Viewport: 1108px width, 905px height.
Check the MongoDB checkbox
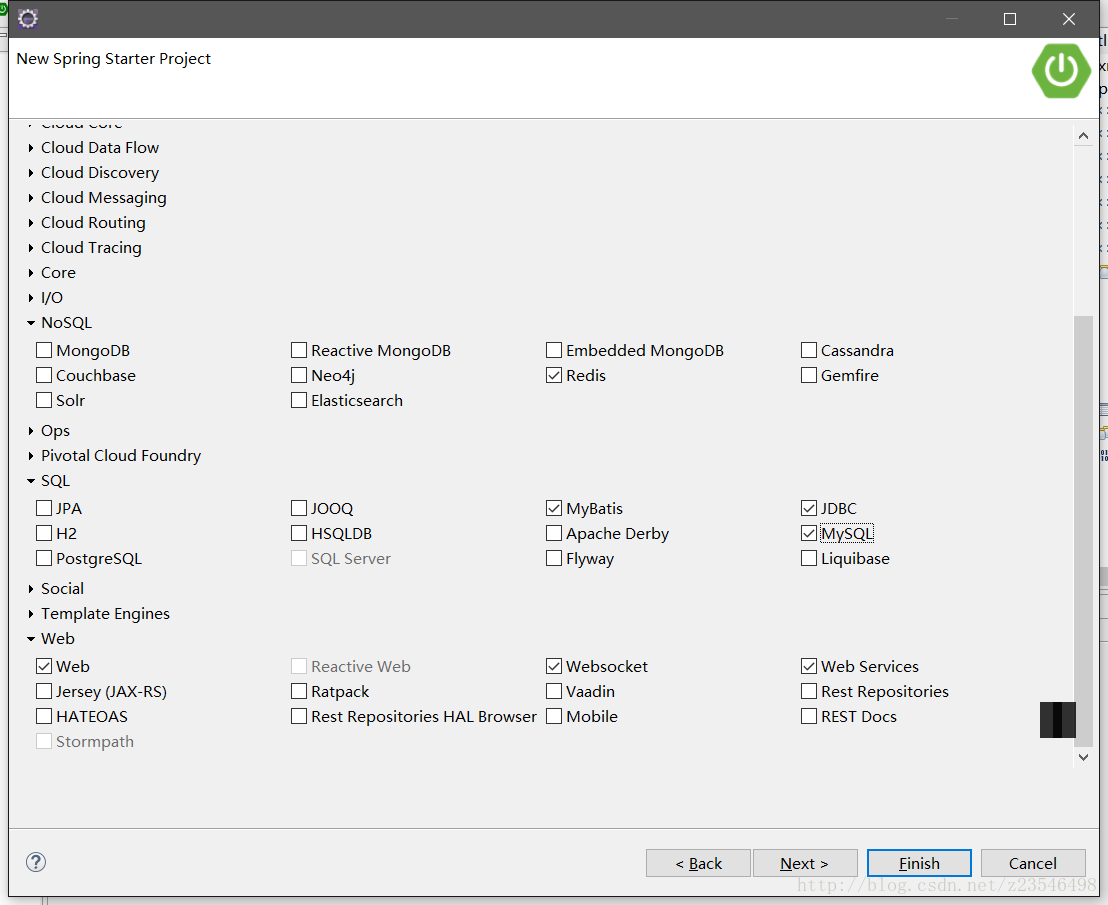[45, 350]
